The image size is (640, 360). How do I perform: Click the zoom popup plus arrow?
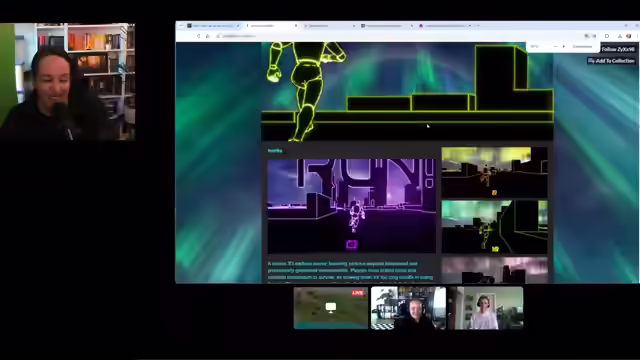tap(564, 47)
